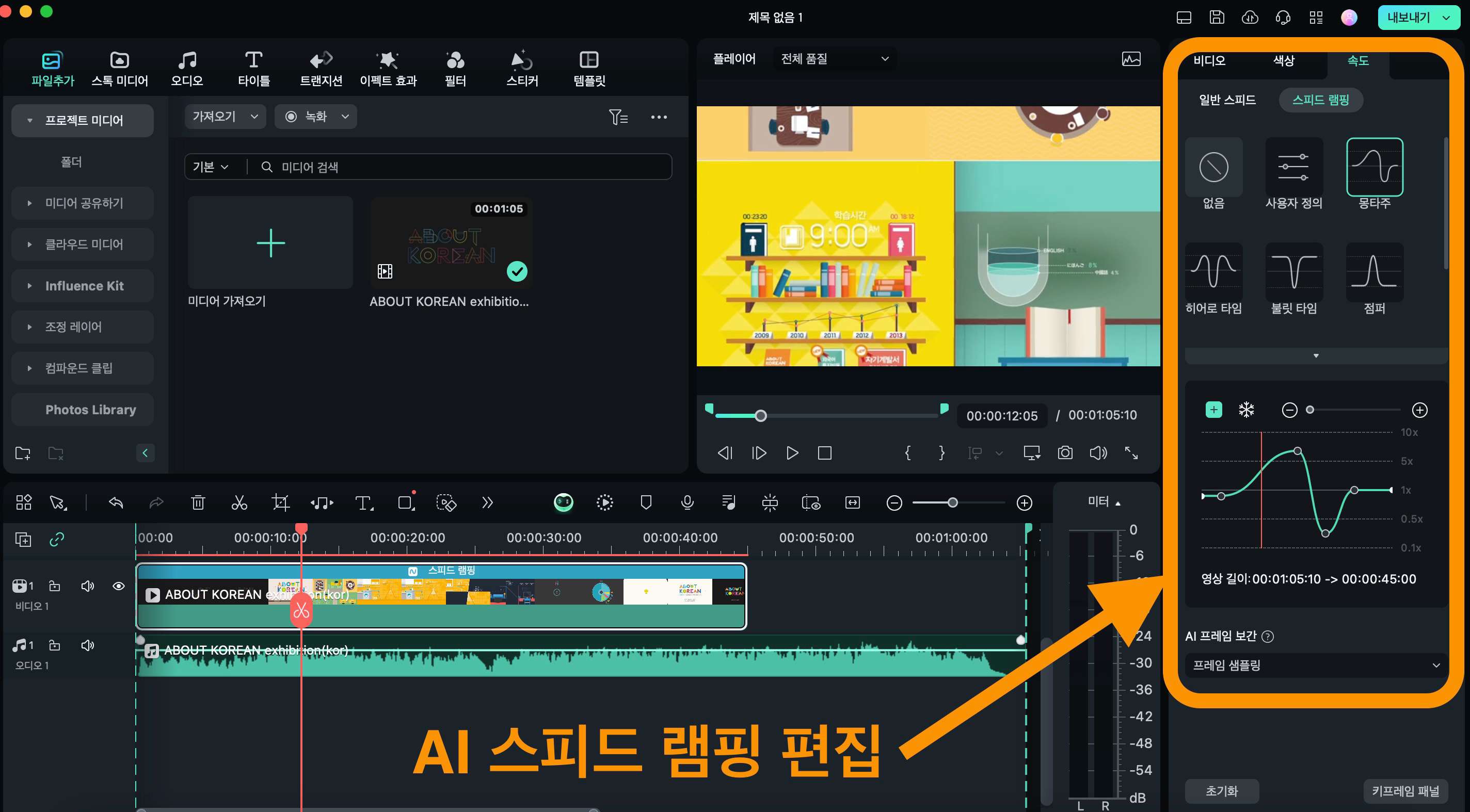Viewport: 1470px width, 812px height.
Task: Open the 이펙트 효과 tab
Action: (388, 69)
